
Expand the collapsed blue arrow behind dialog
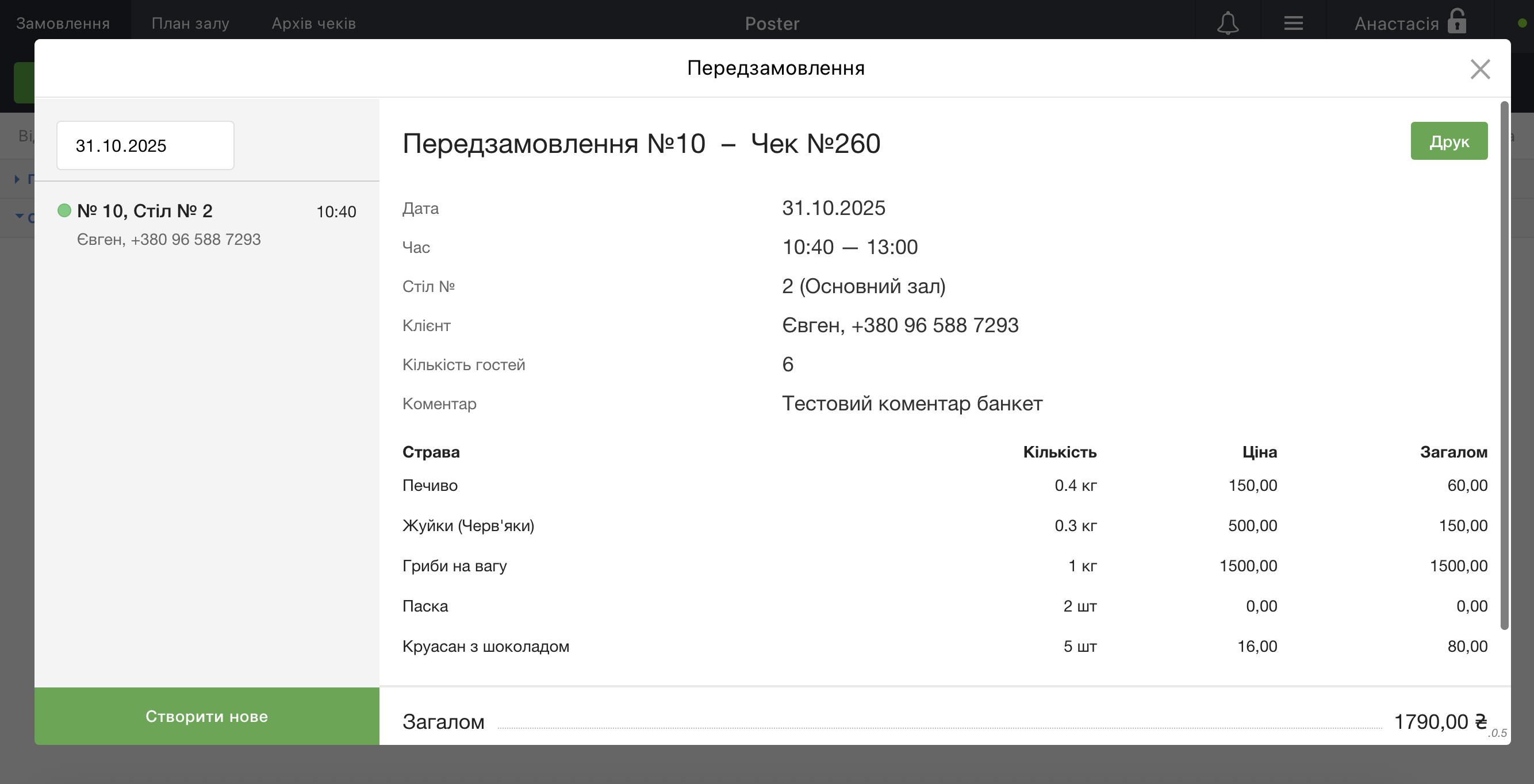[x=17, y=179]
